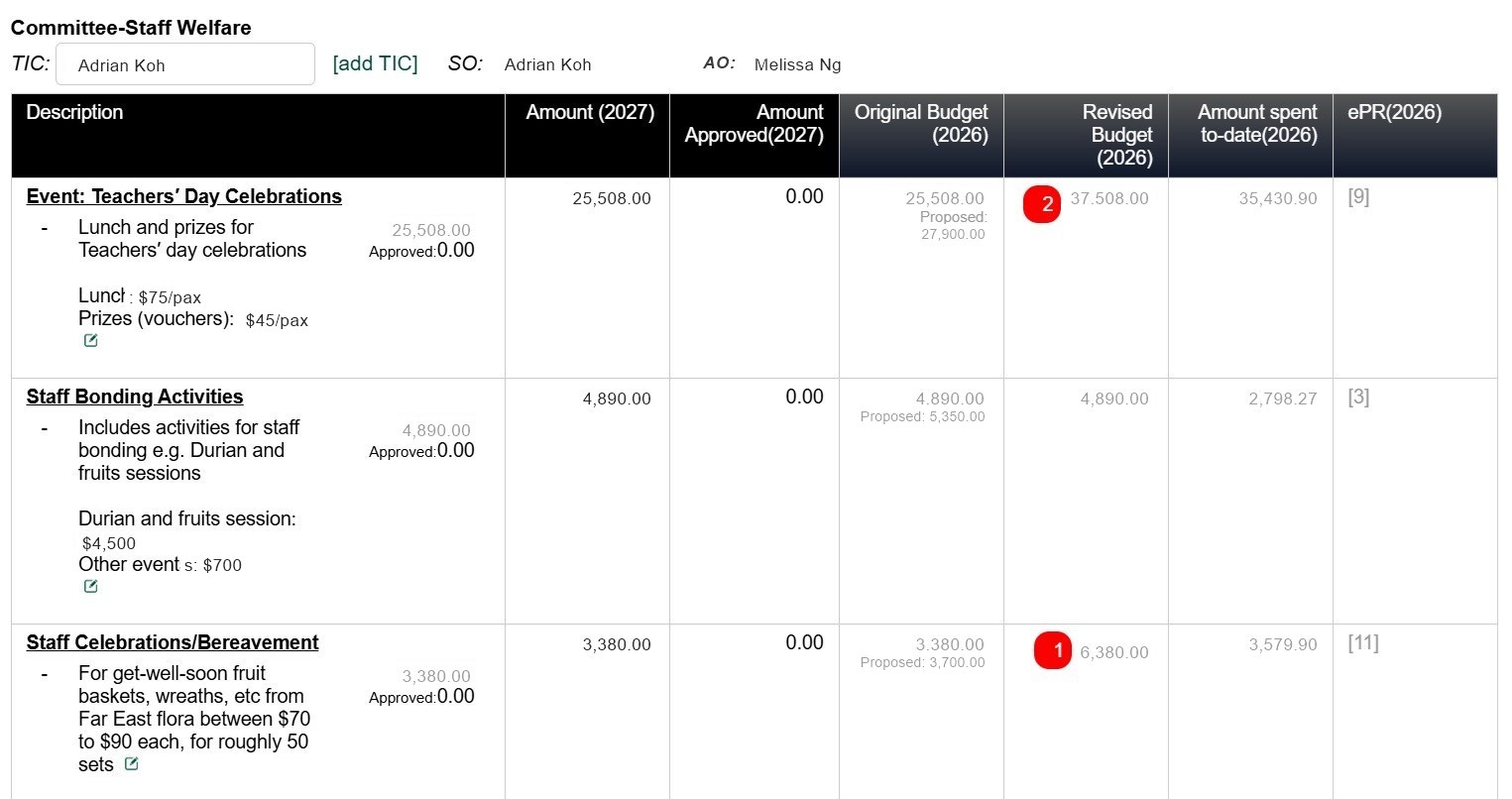The width and height of the screenshot is (1512, 799).
Task: Click amount spent value '35,430.90'
Action: coord(1278,198)
